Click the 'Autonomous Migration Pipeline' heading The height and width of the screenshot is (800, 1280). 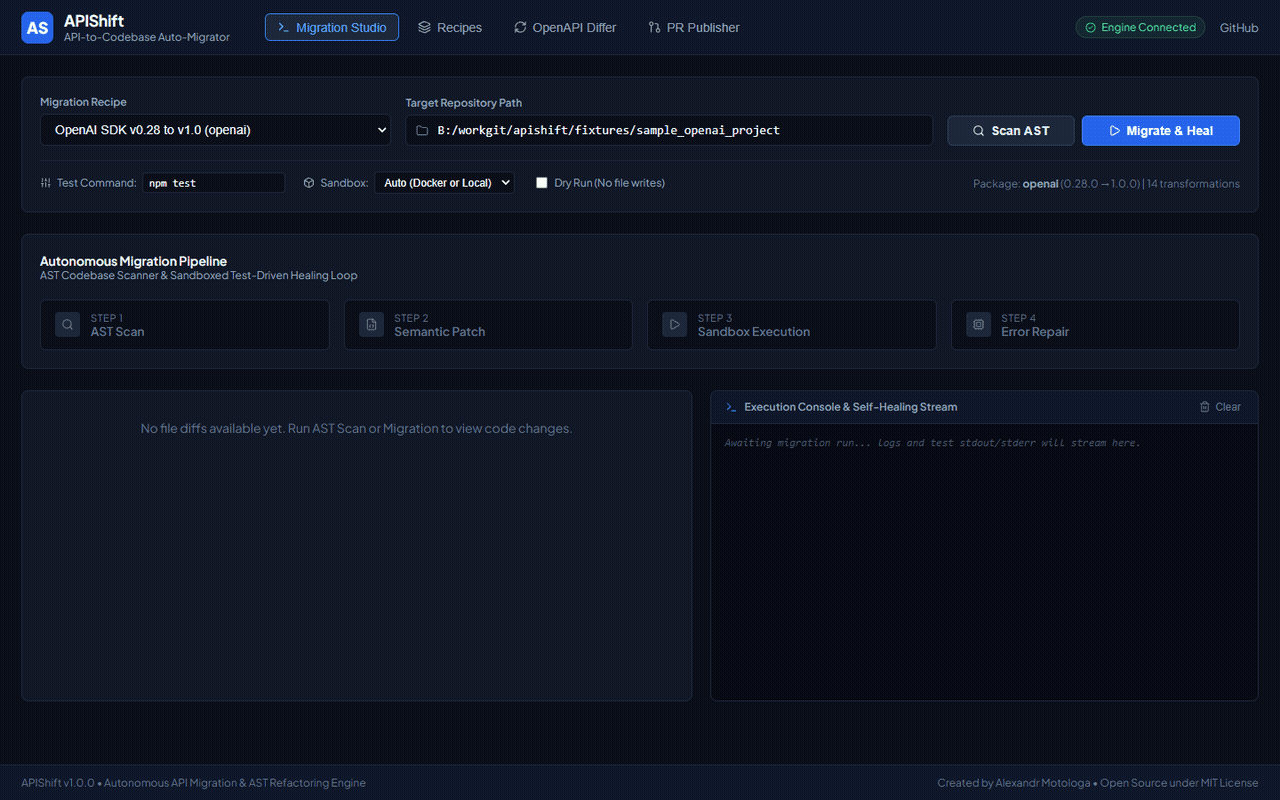coord(133,261)
